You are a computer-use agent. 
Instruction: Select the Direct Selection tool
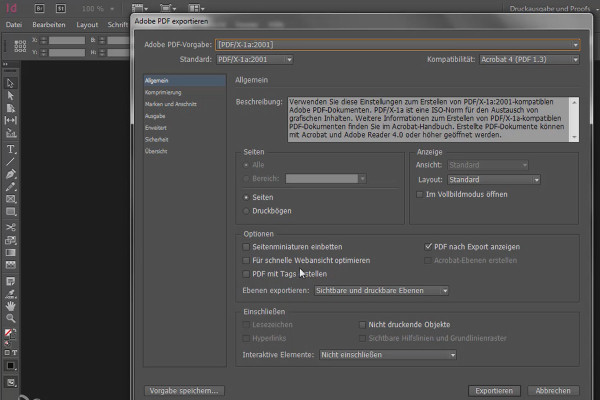coord(10,95)
